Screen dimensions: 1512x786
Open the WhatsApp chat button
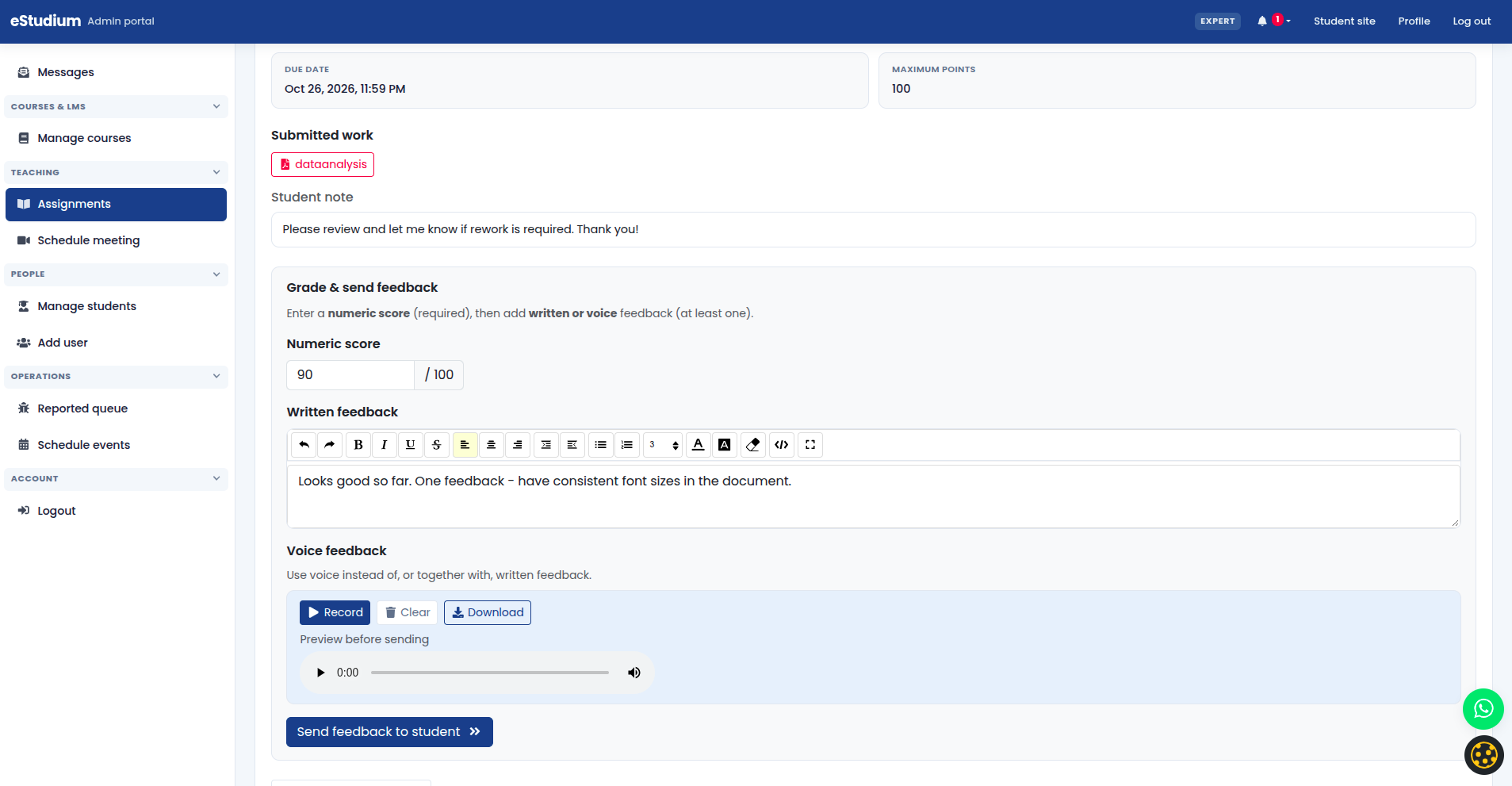[x=1483, y=709]
